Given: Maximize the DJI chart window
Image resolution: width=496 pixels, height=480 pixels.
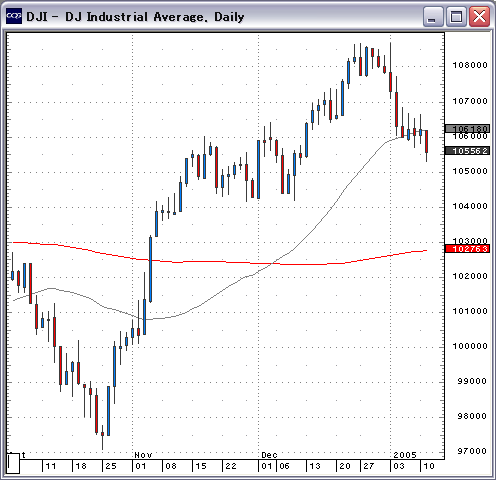Looking at the screenshot, I should [x=456, y=16].
